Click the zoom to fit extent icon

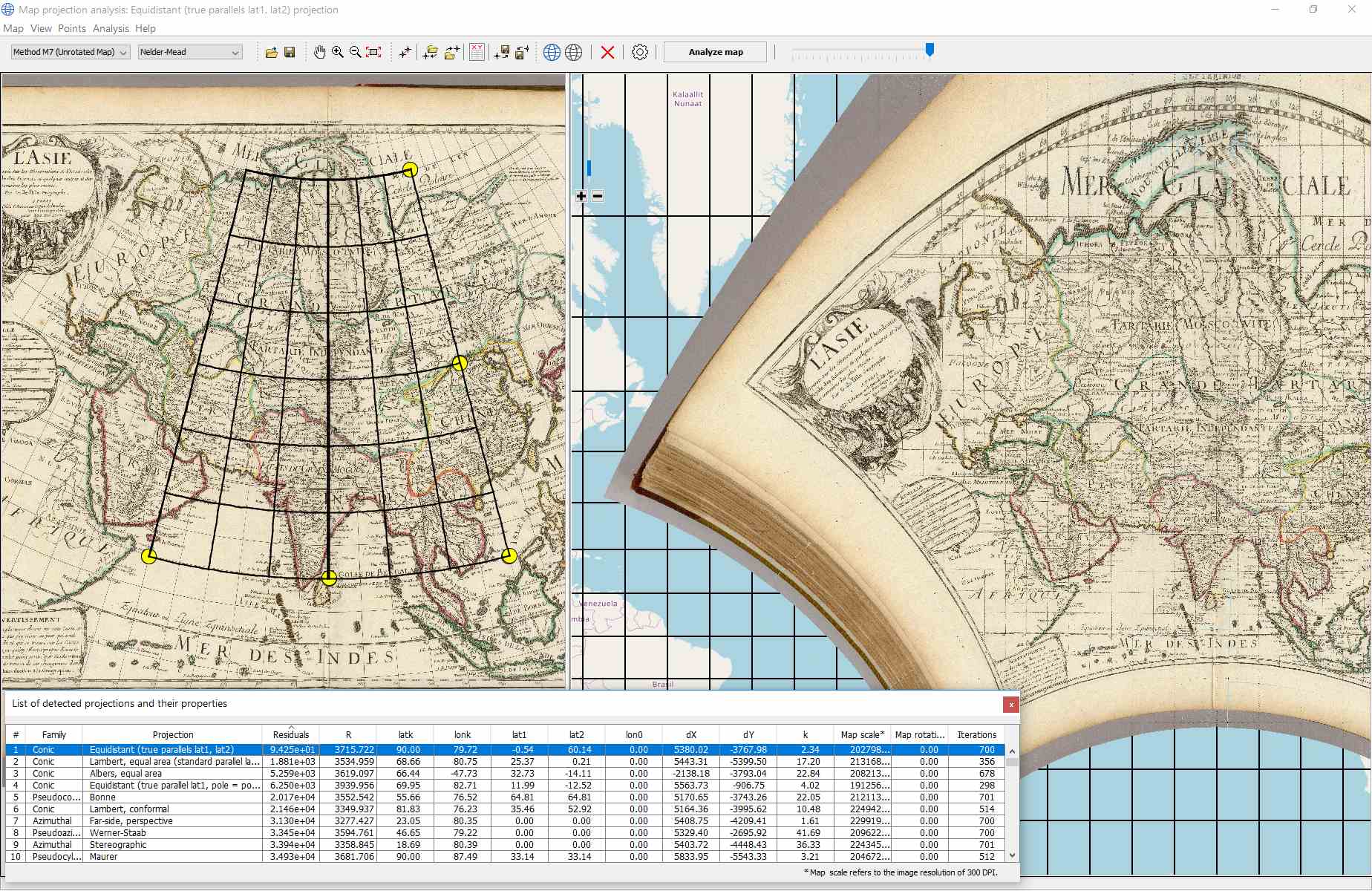pyautogui.click(x=374, y=52)
